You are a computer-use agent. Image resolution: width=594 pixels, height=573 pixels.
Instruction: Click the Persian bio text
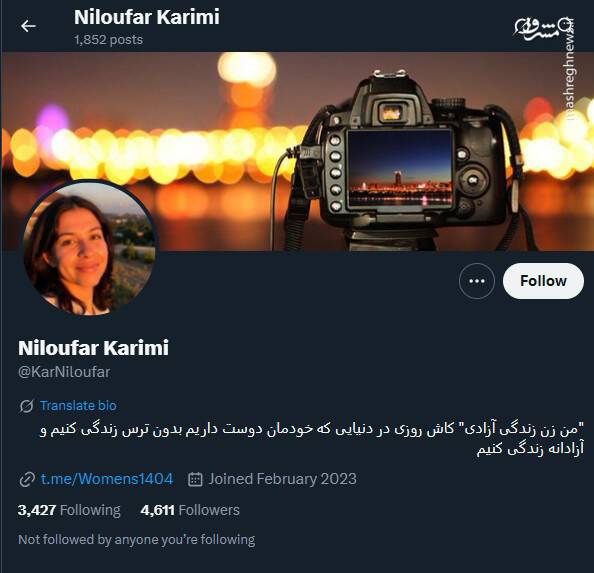(312, 439)
